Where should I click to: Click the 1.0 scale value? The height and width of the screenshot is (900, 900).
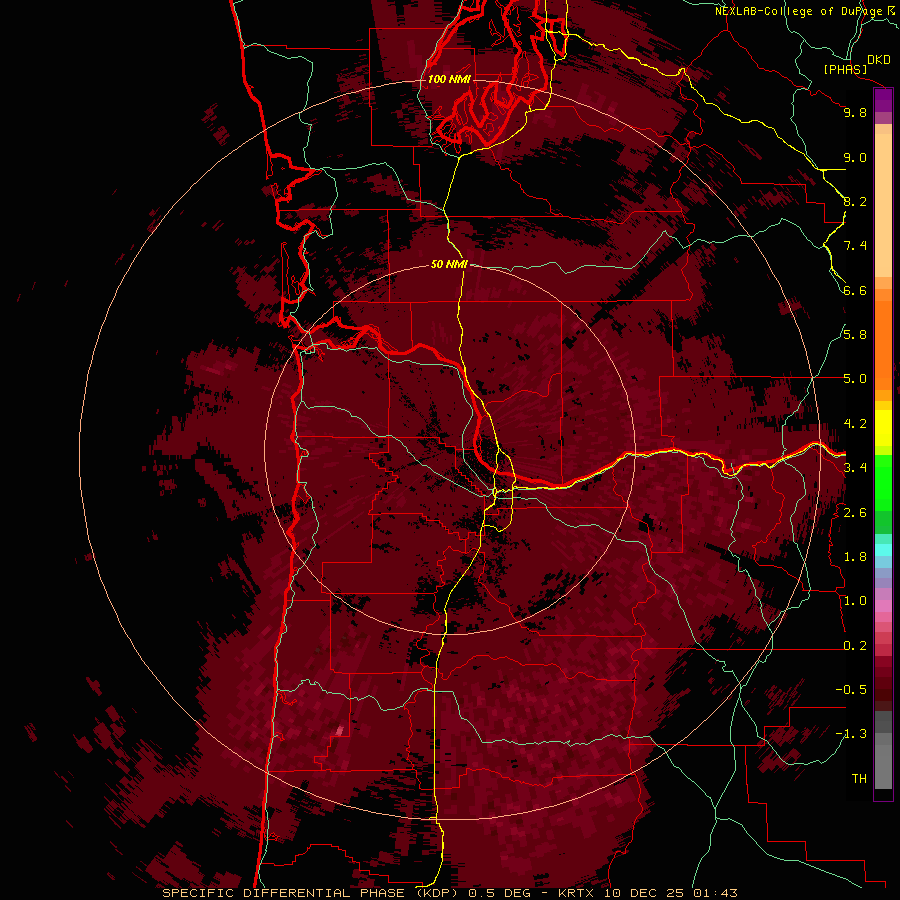[855, 601]
